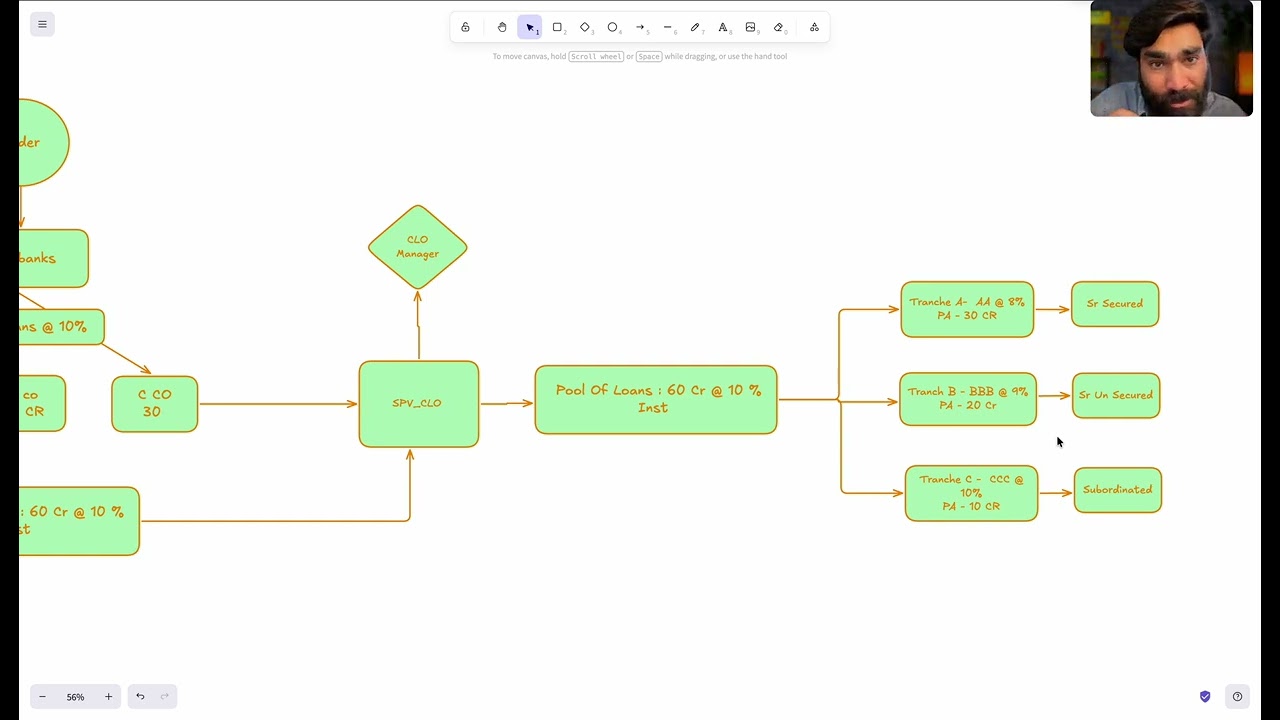The height and width of the screenshot is (720, 1280).
Task: Reset zoom via the 56% label
Action: coord(75,697)
